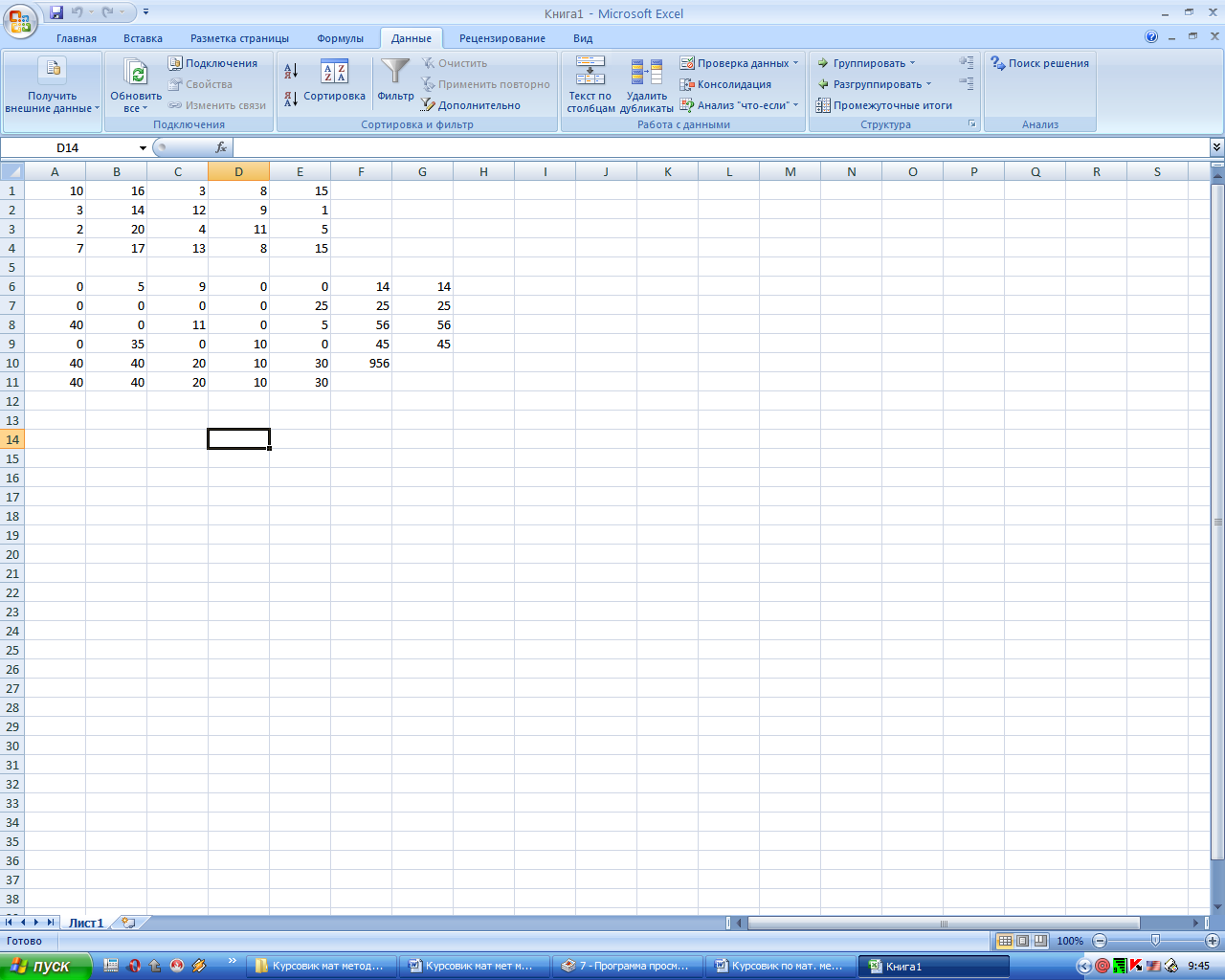Viewport: 1225px width, 980px height.
Task: Click into the formula bar input
Action: [721, 147]
